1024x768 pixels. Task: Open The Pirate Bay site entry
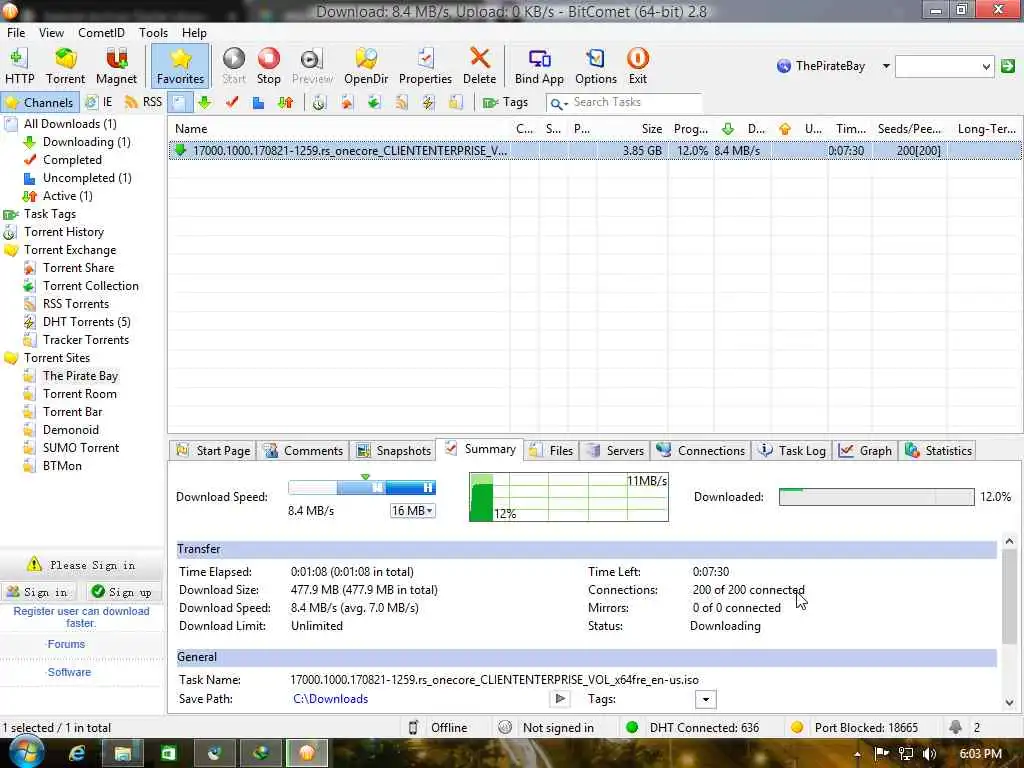80,376
